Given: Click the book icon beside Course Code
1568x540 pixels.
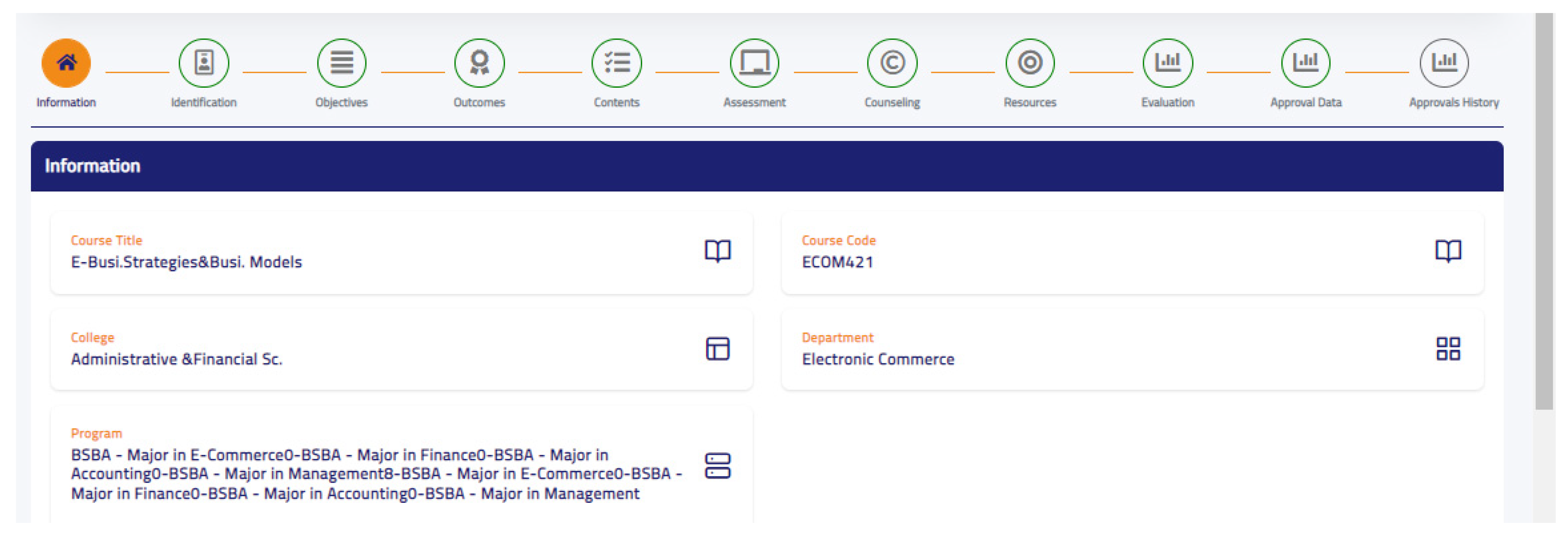Looking at the screenshot, I should click(x=1448, y=251).
